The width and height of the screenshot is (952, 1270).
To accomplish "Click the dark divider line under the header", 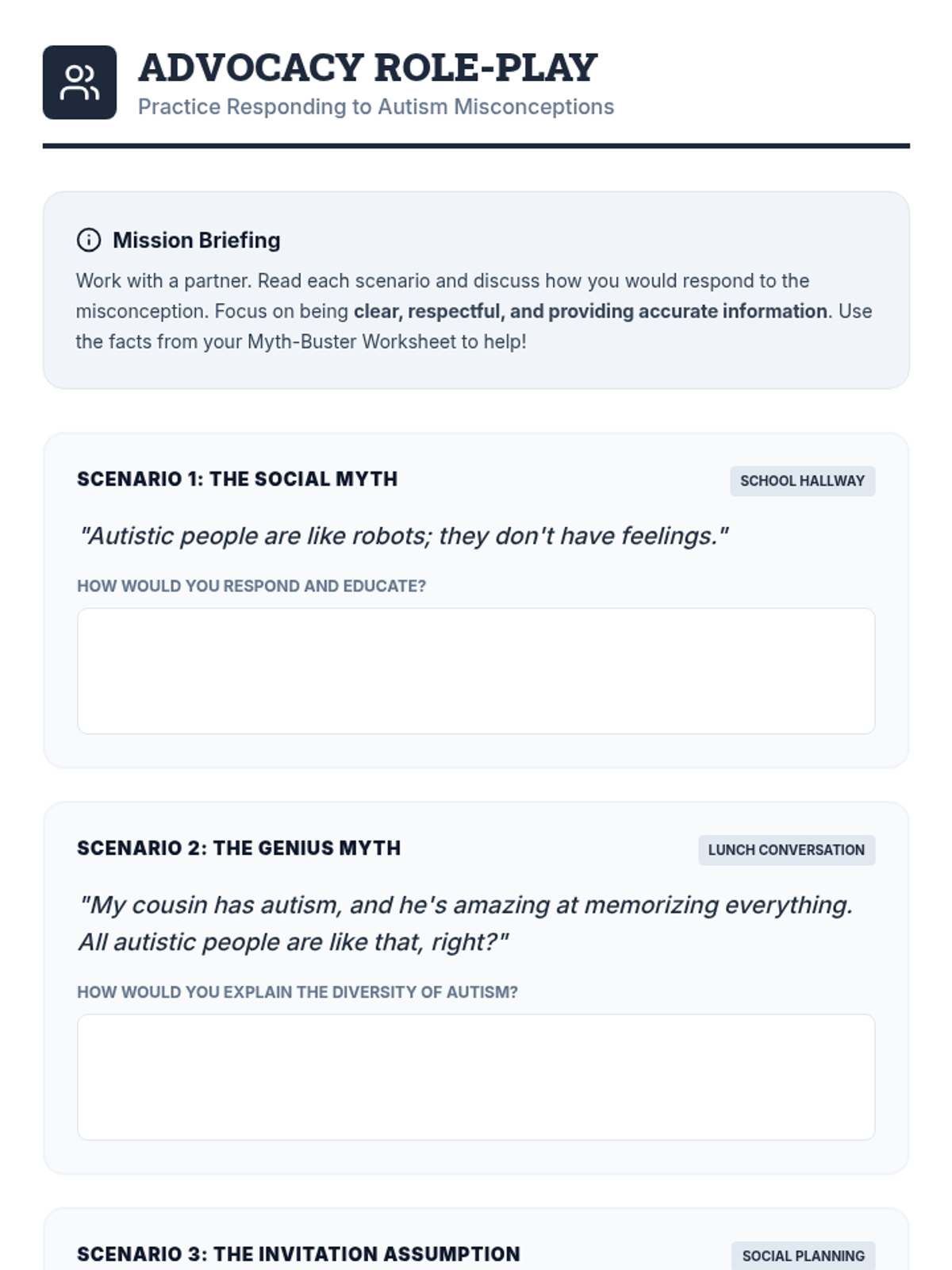I will [x=476, y=146].
